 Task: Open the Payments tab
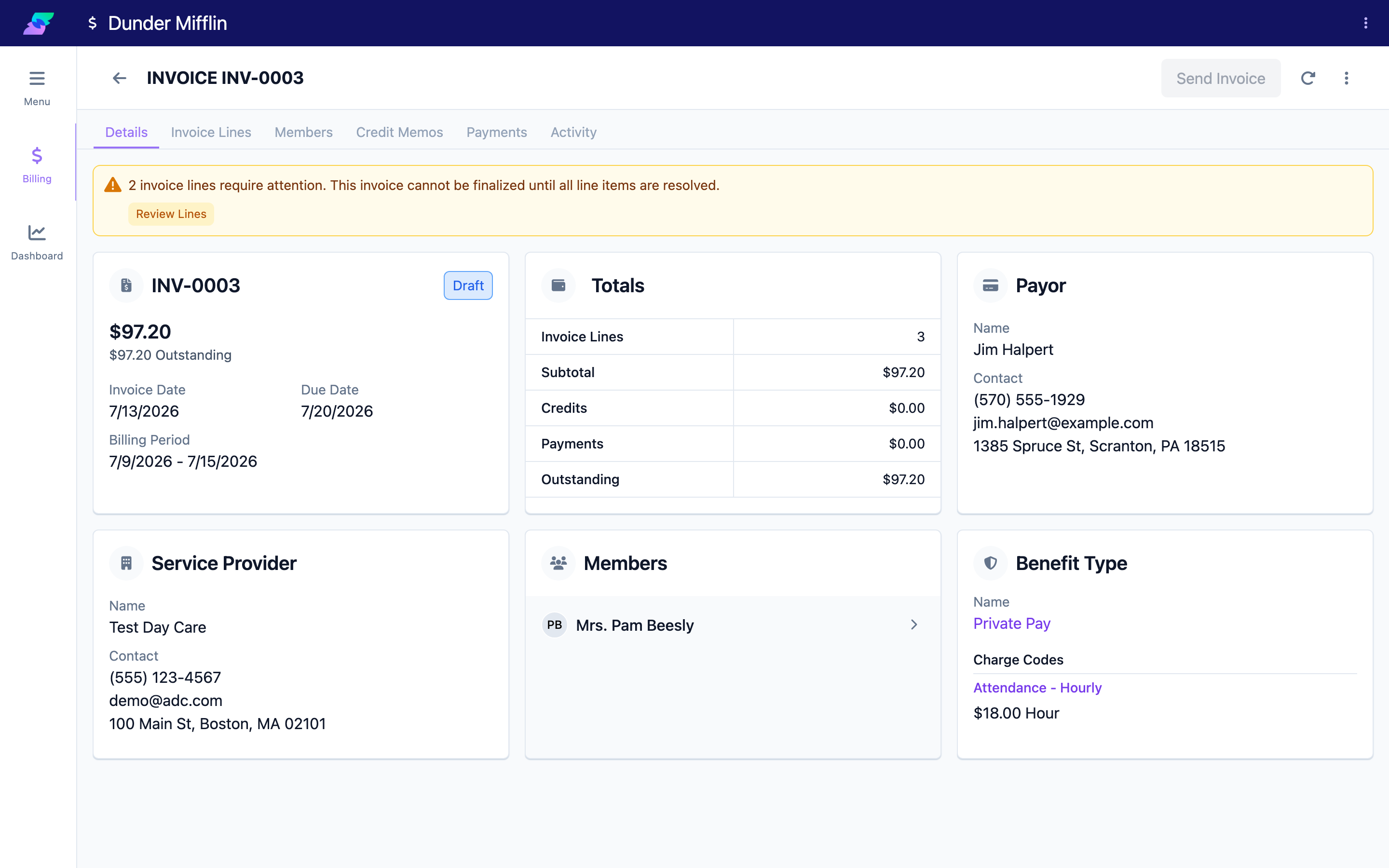tap(496, 132)
